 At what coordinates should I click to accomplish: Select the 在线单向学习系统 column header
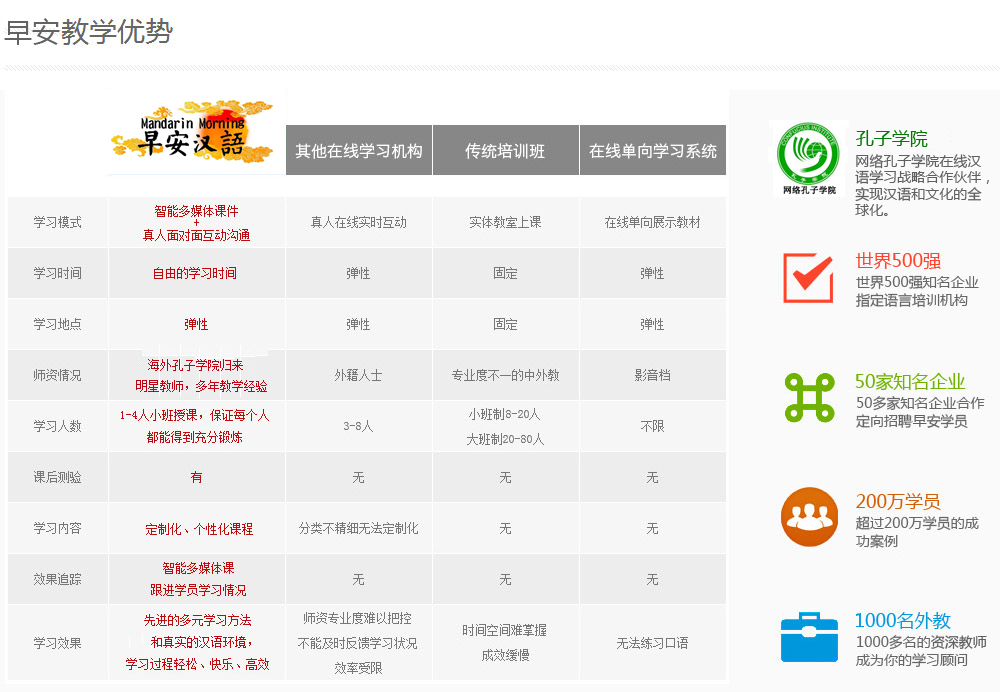tap(652, 151)
